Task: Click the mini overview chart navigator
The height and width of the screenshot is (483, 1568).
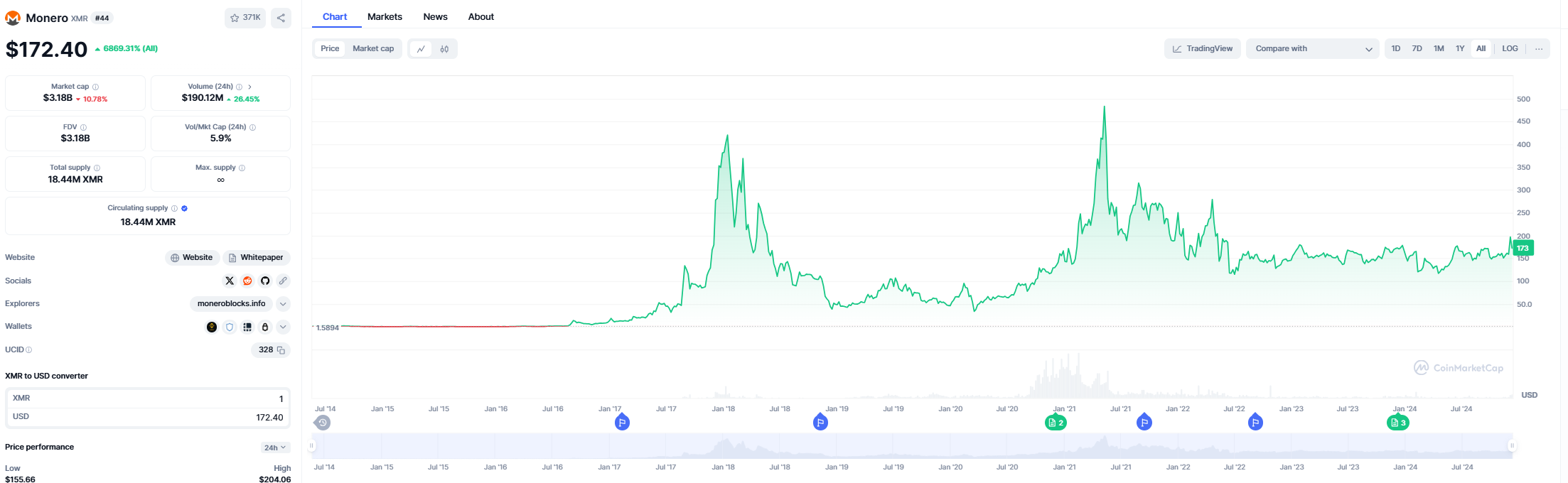Action: [912, 446]
